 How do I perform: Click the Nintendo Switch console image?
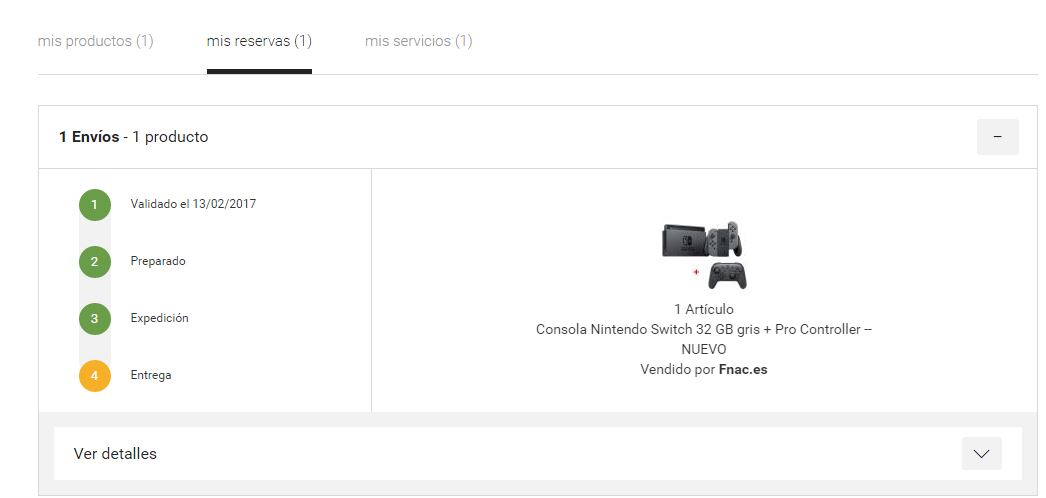pyautogui.click(x=702, y=239)
